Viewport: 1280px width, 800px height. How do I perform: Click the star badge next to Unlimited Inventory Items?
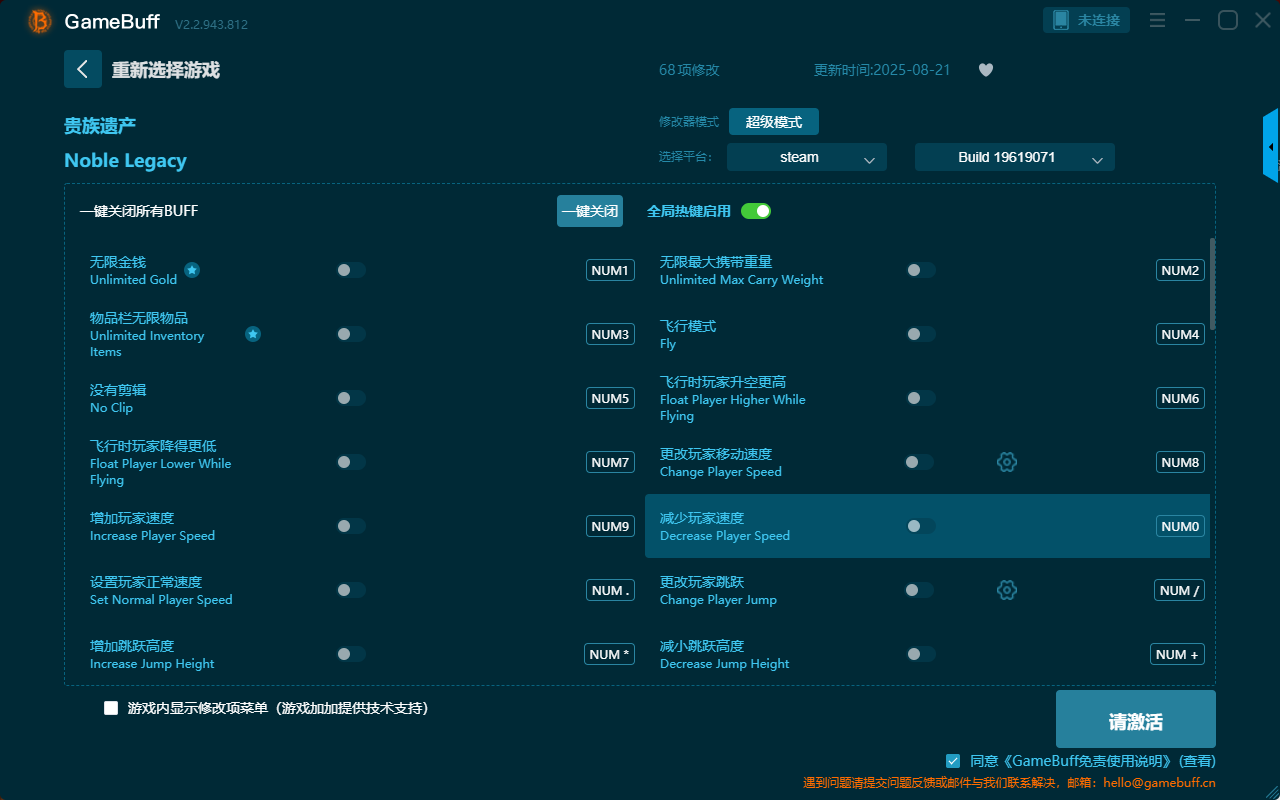click(253, 334)
